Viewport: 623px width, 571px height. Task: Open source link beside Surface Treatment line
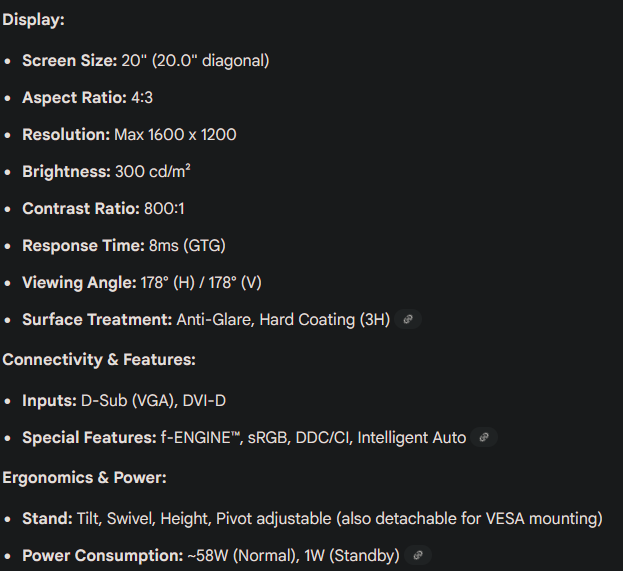click(407, 320)
